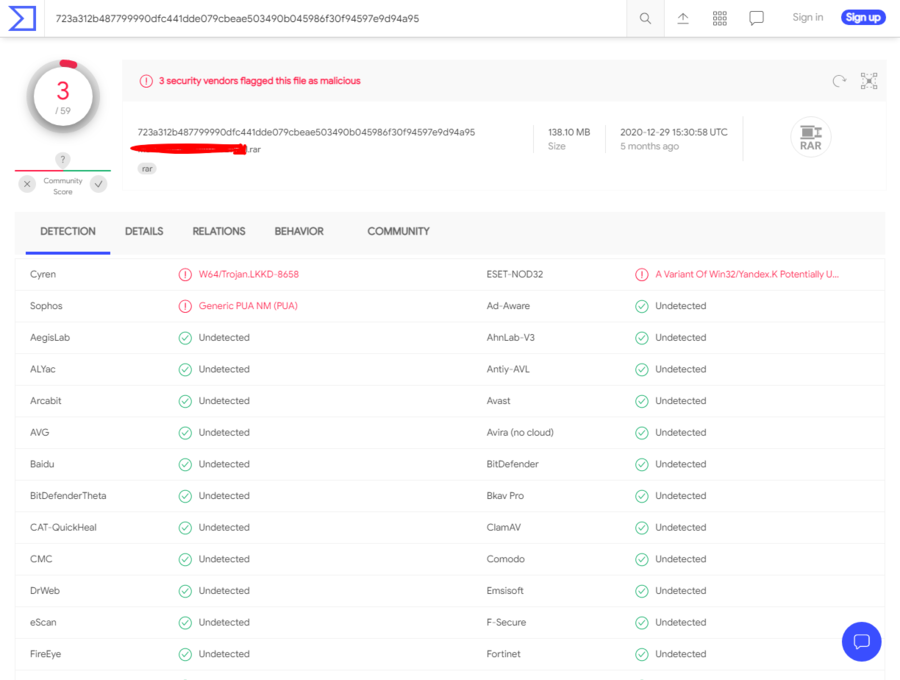Open the comments speech bubble icon in header
The width and height of the screenshot is (900, 680).
pos(757,18)
